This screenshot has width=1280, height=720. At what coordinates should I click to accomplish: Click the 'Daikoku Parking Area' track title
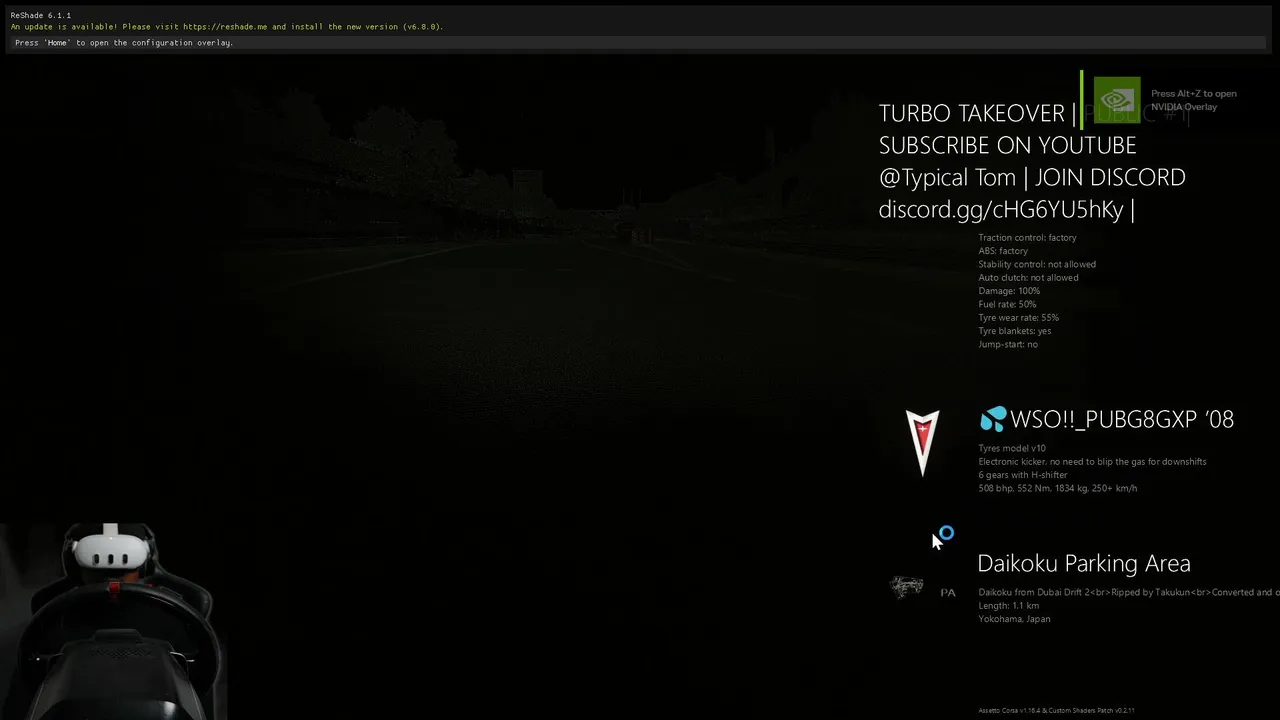click(1084, 563)
